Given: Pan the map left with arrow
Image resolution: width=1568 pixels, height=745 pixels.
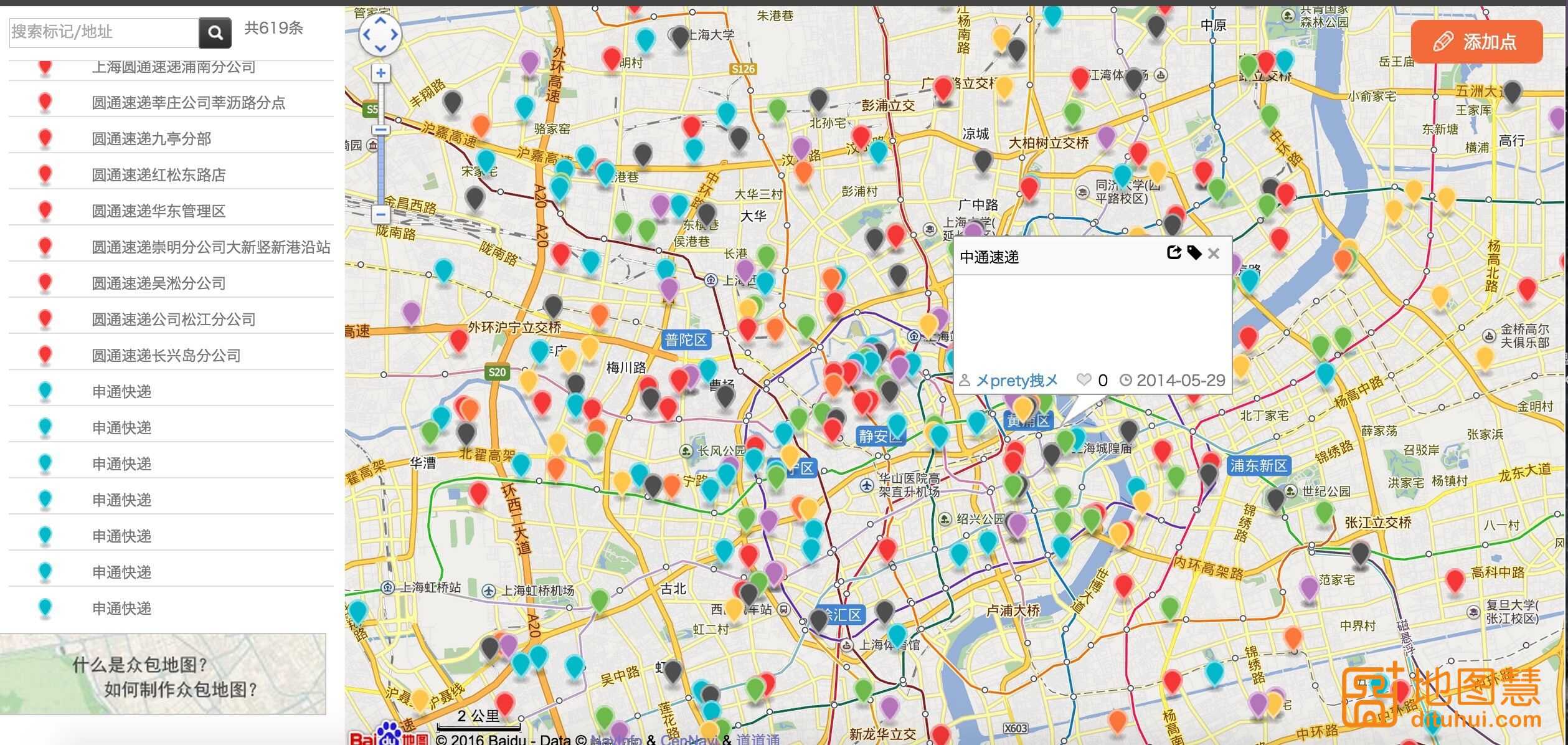Looking at the screenshot, I should click(x=367, y=34).
